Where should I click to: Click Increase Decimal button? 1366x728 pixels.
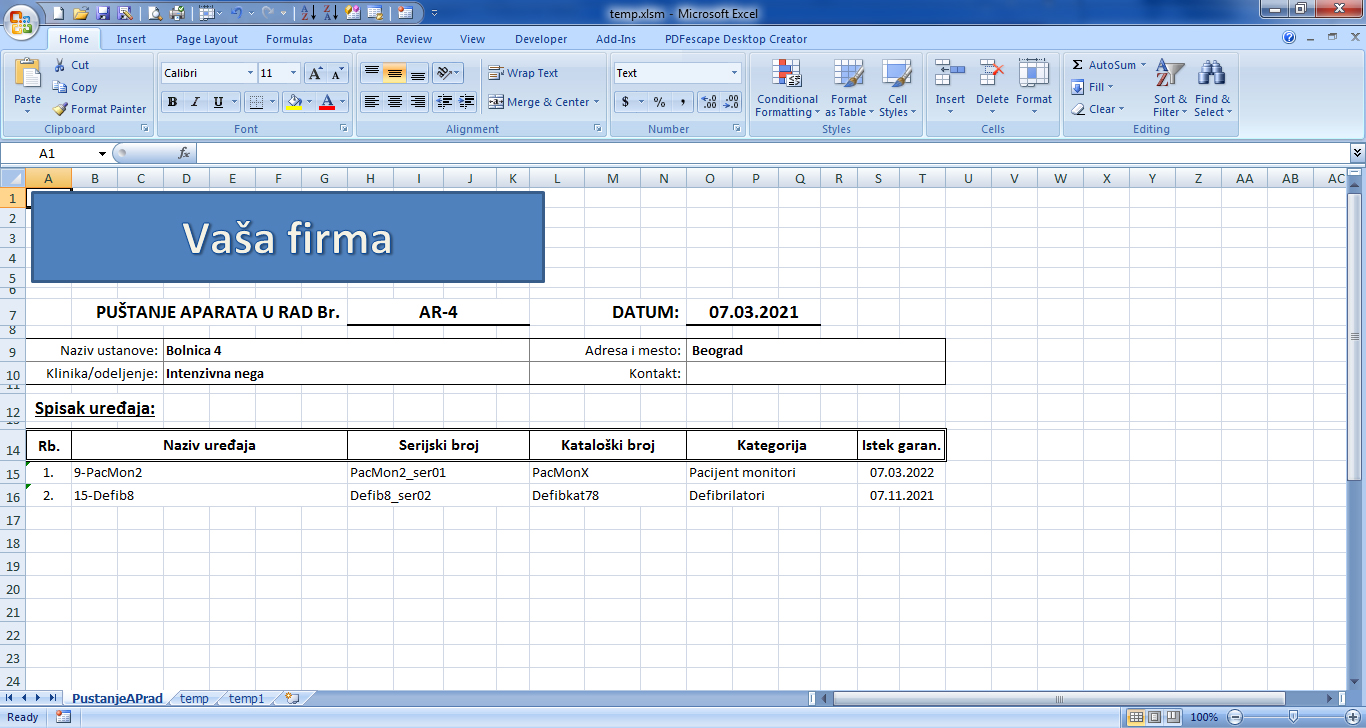pyautogui.click(x=709, y=102)
